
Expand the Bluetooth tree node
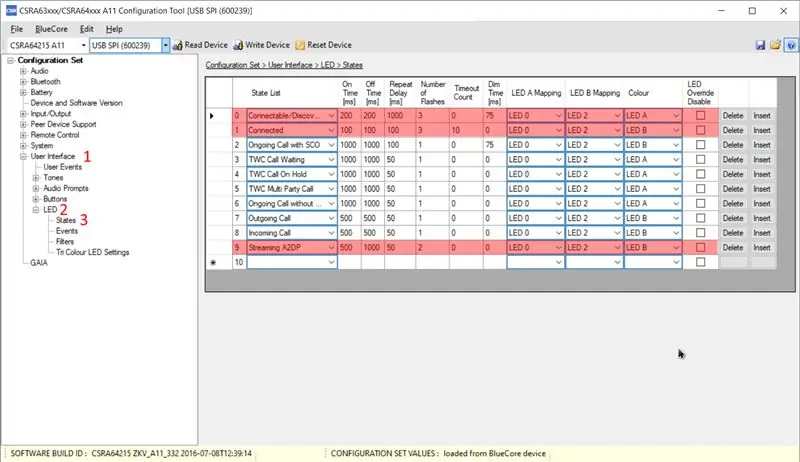click(23, 82)
